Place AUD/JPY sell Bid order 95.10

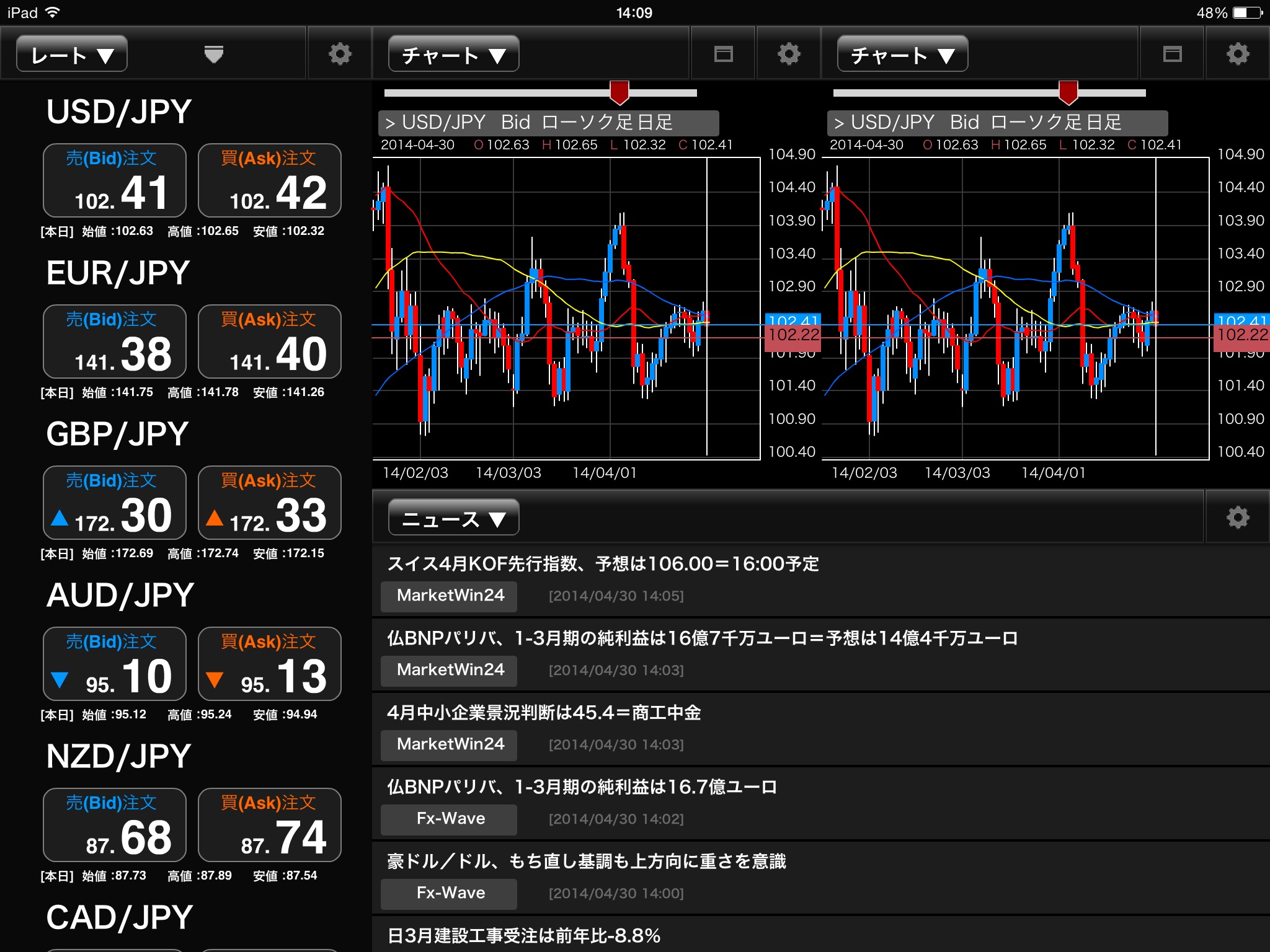115,664
